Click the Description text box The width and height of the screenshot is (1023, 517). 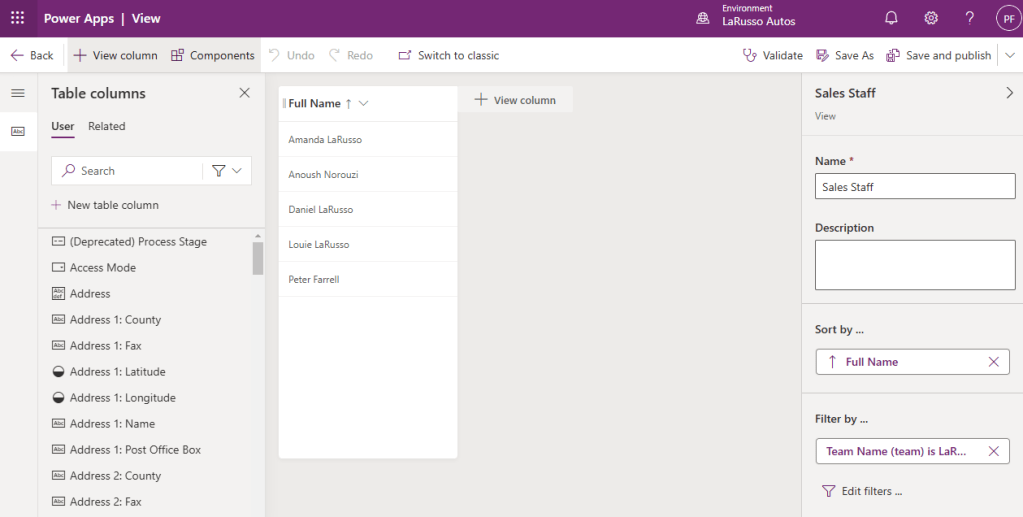point(914,265)
